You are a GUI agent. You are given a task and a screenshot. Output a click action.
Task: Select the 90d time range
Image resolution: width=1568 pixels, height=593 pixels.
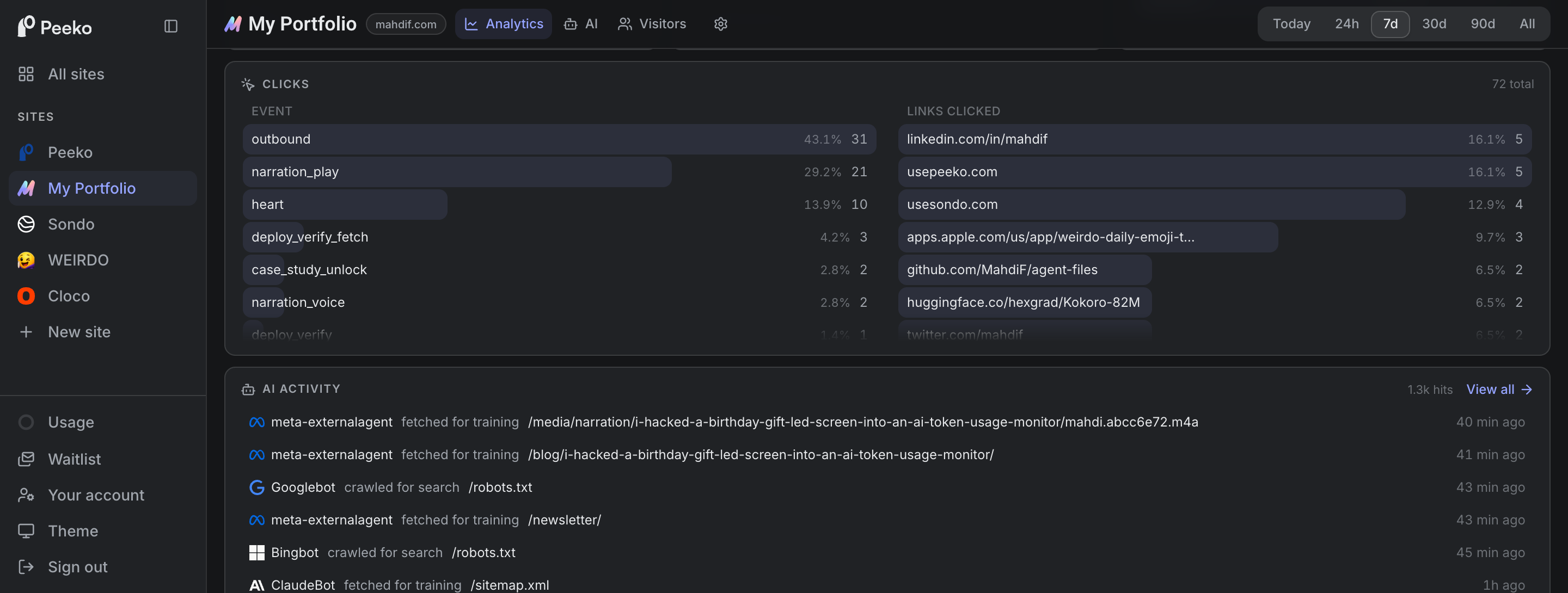click(1482, 24)
